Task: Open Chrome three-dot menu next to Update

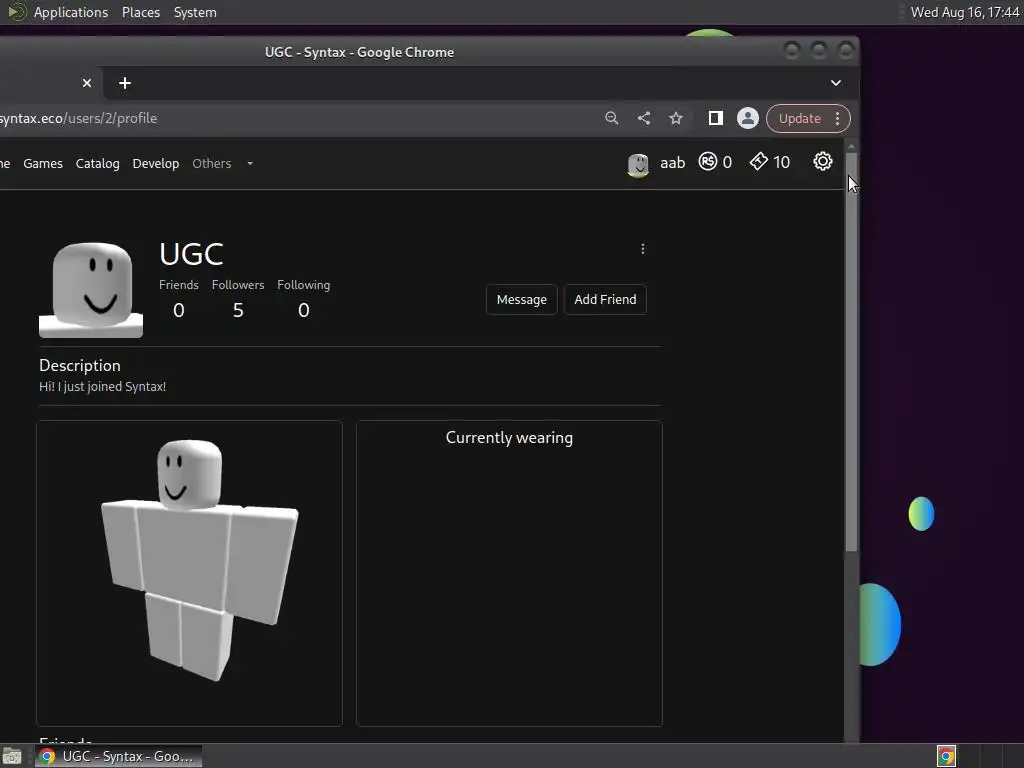Action: click(838, 118)
